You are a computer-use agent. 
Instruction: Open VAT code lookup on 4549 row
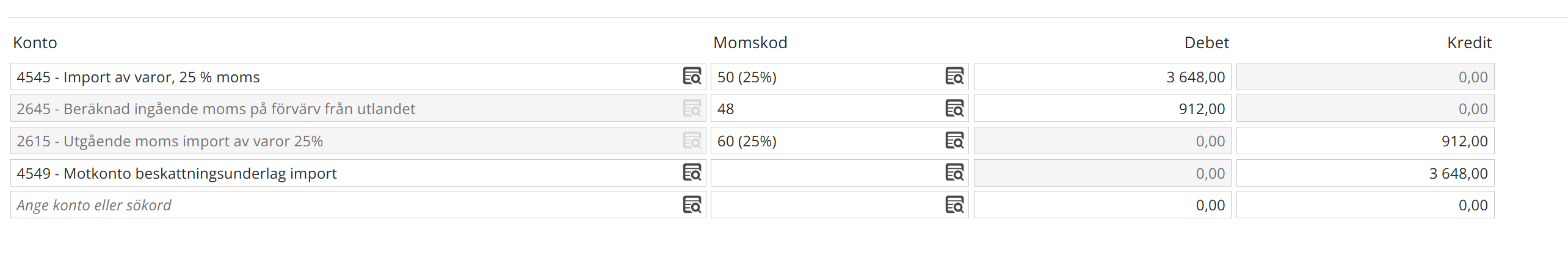point(954,173)
